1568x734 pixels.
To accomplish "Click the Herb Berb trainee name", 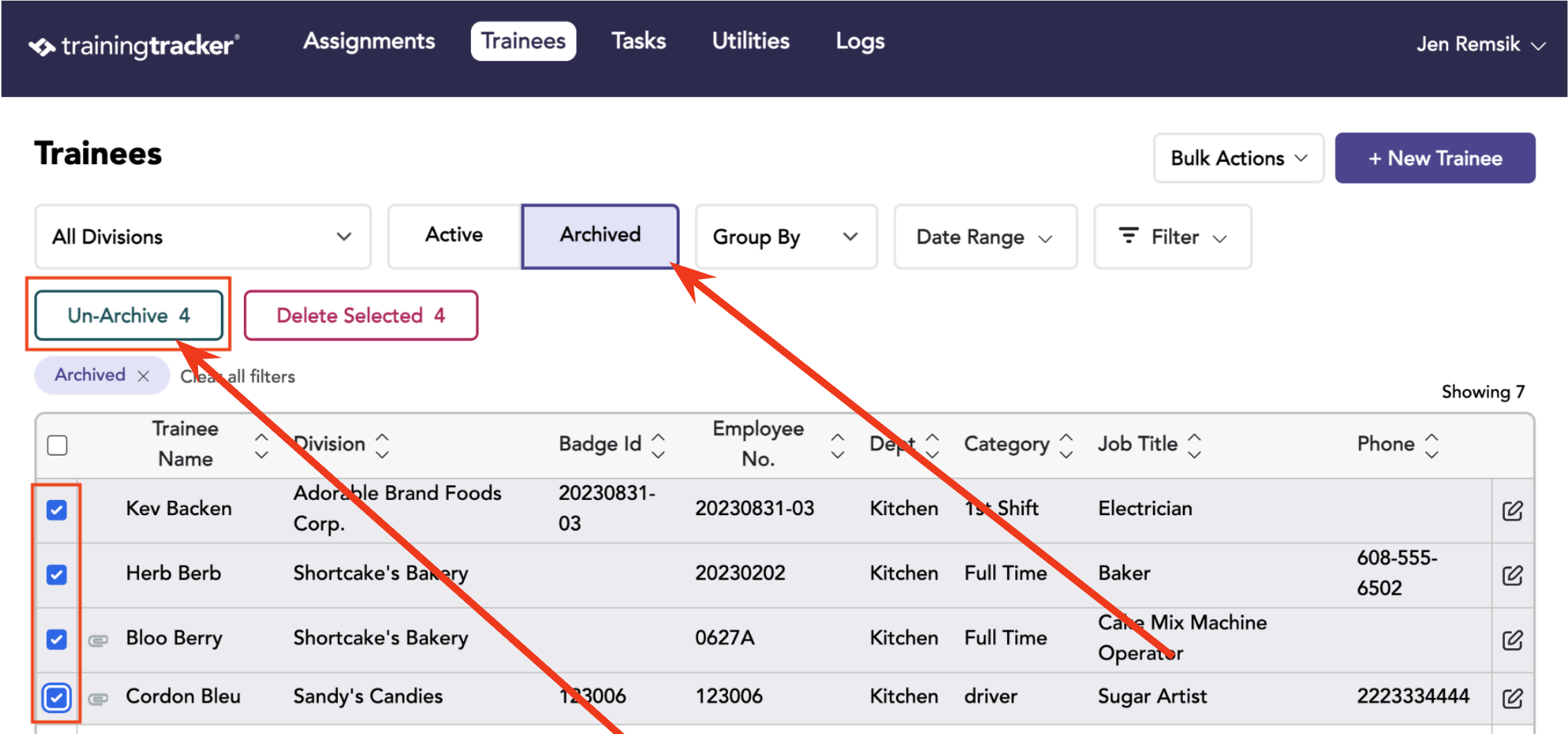I will 173,573.
